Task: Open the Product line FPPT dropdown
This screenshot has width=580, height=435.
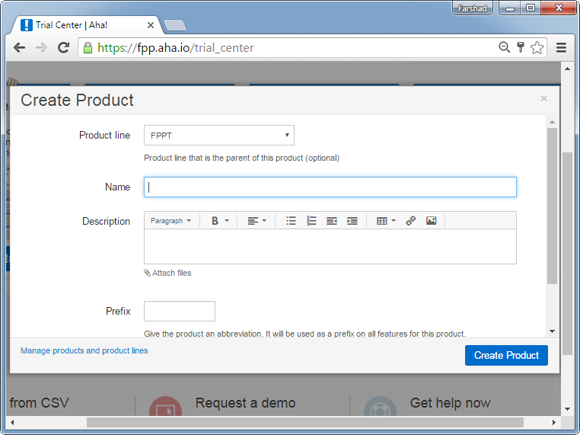Action: point(219,135)
